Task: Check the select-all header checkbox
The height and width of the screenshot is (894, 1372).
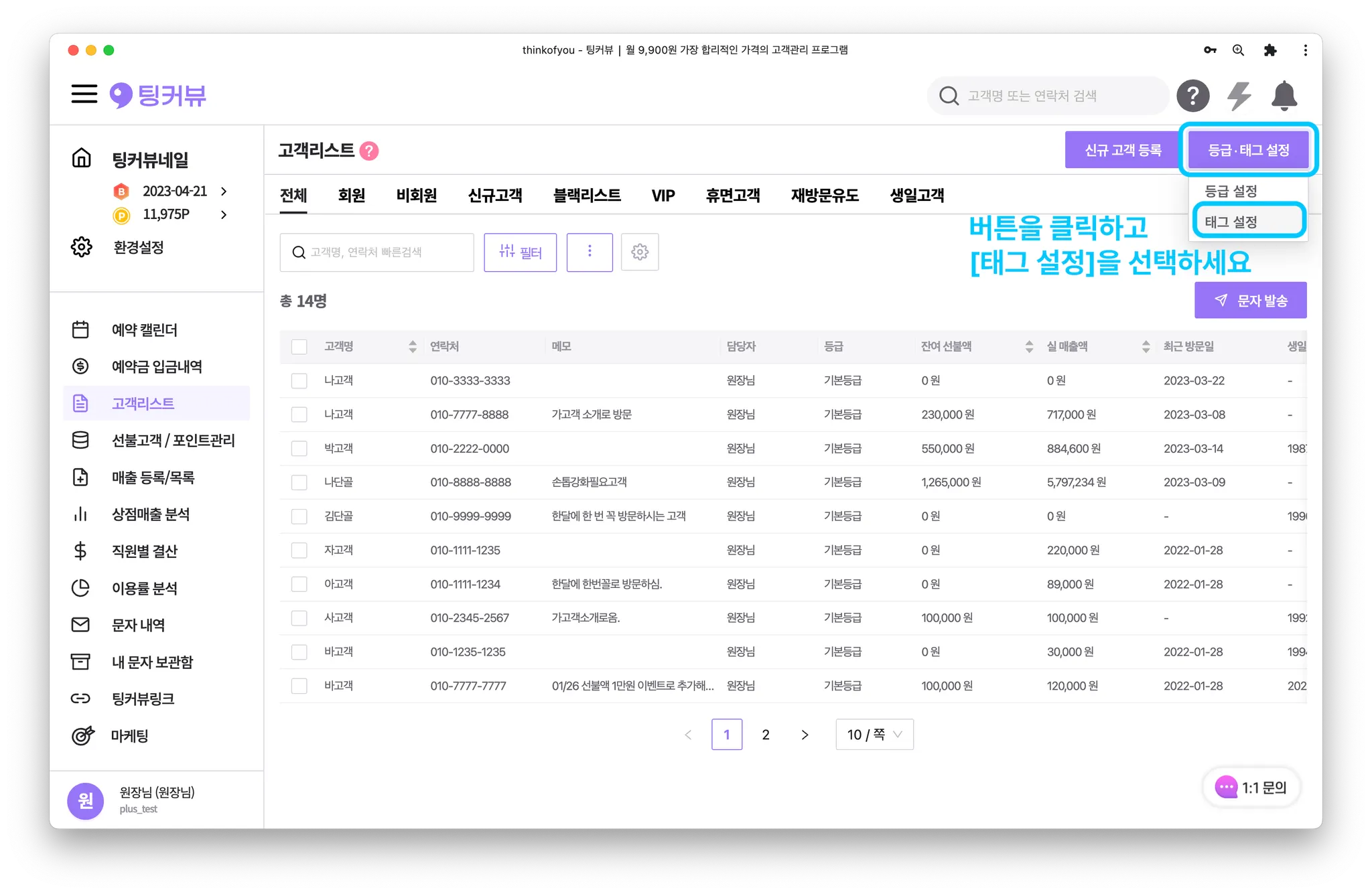Action: point(299,347)
